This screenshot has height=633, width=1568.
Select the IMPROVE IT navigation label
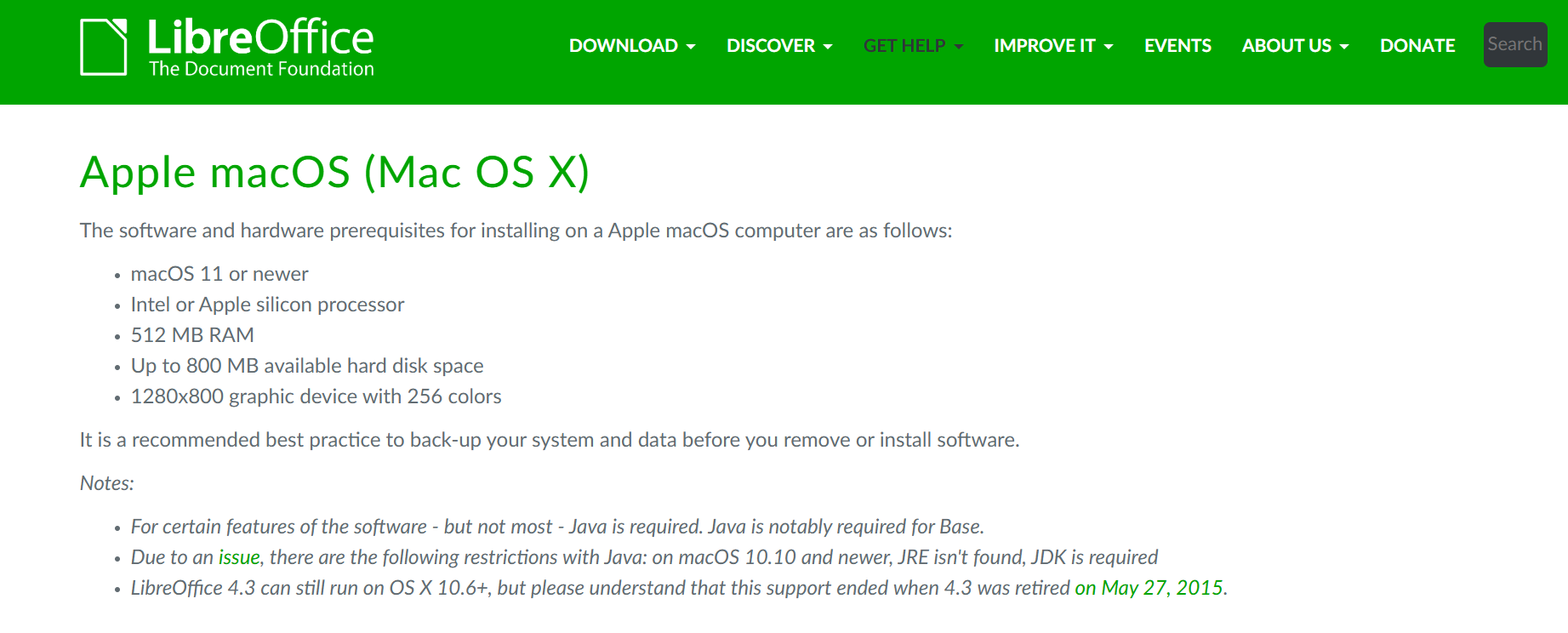1046,45
